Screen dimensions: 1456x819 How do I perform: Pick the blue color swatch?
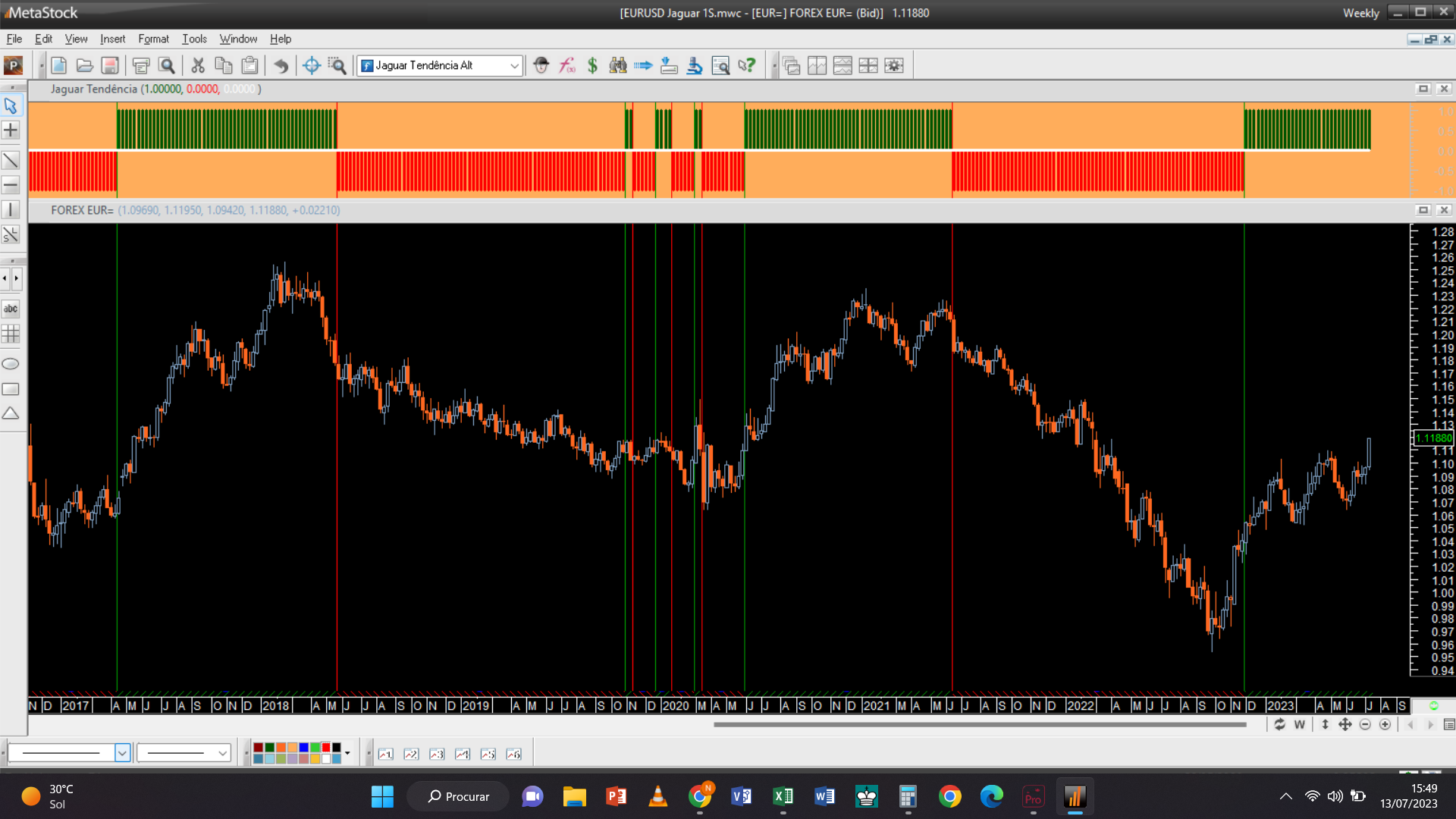click(303, 748)
